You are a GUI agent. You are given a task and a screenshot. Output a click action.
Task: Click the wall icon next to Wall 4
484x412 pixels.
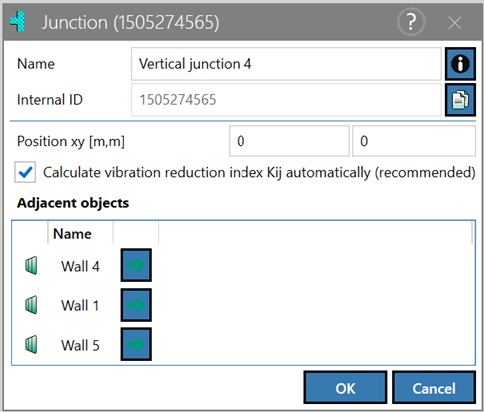[x=31, y=266]
